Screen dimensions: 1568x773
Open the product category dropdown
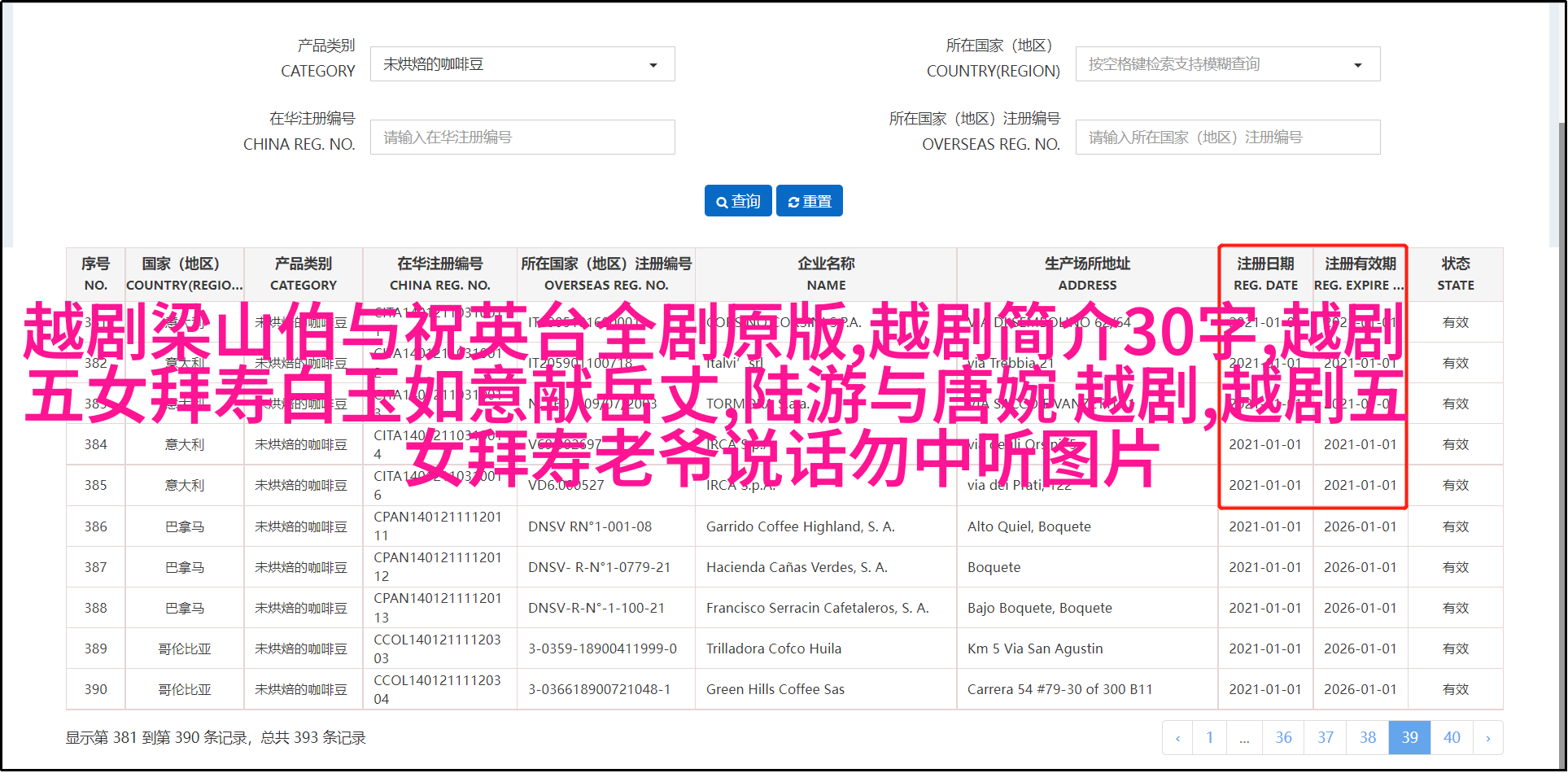(522, 64)
